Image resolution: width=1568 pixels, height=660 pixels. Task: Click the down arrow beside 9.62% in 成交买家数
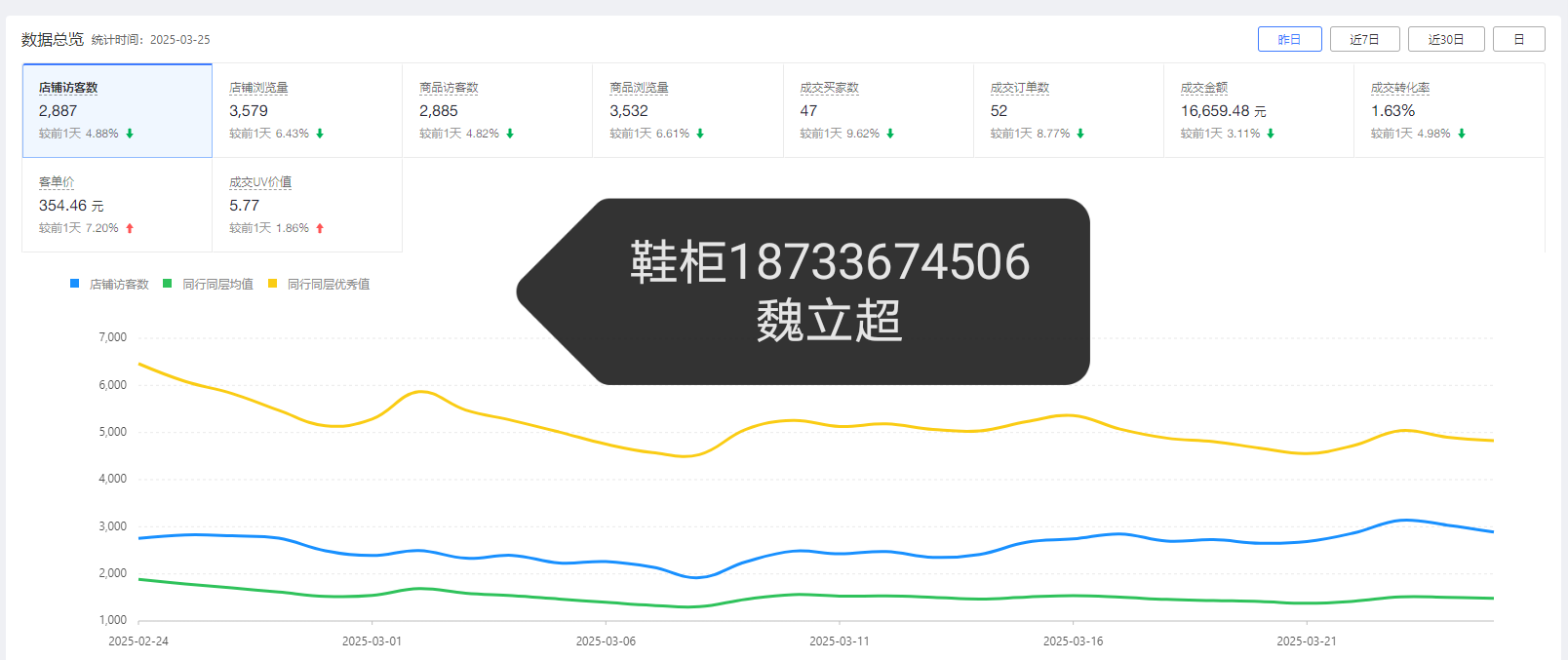[890, 134]
